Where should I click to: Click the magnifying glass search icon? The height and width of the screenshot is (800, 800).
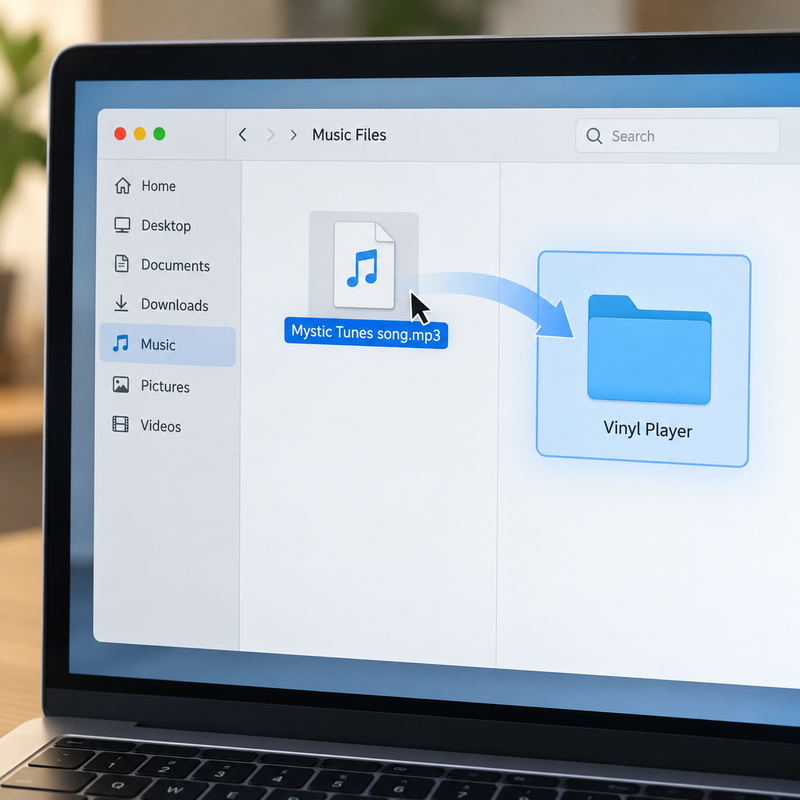coord(594,136)
